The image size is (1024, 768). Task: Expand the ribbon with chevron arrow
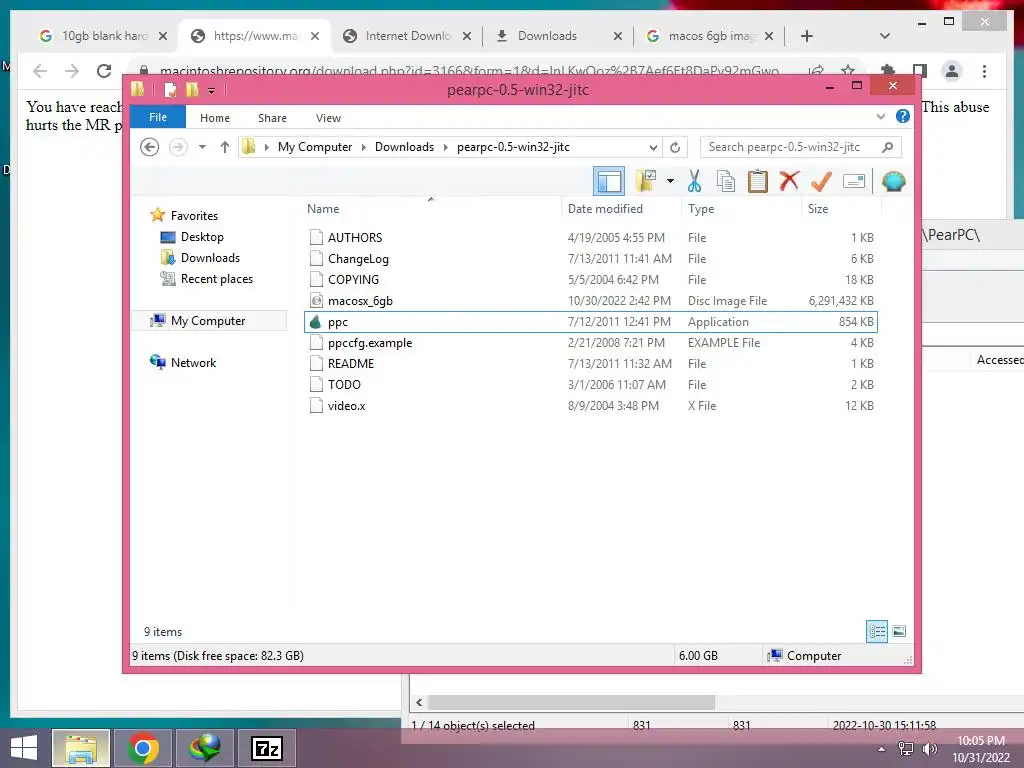point(880,116)
